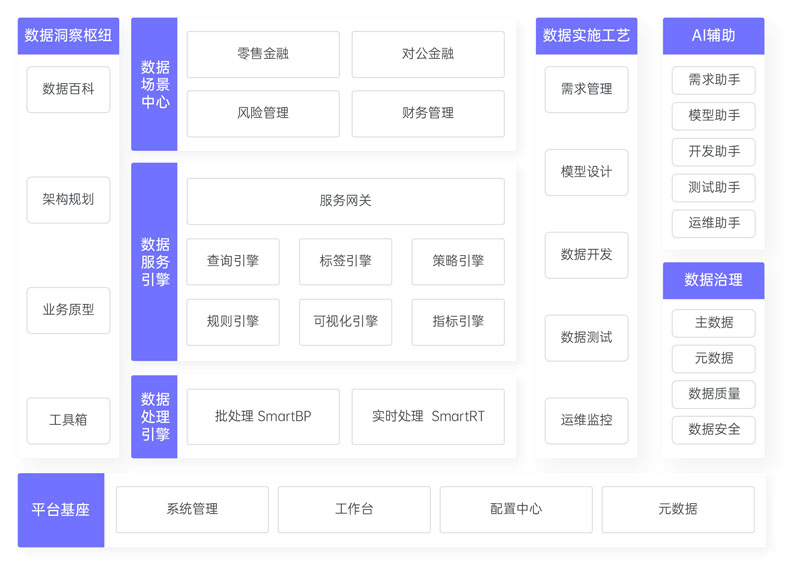Click the 数据洞察枢纽 header

68,36
